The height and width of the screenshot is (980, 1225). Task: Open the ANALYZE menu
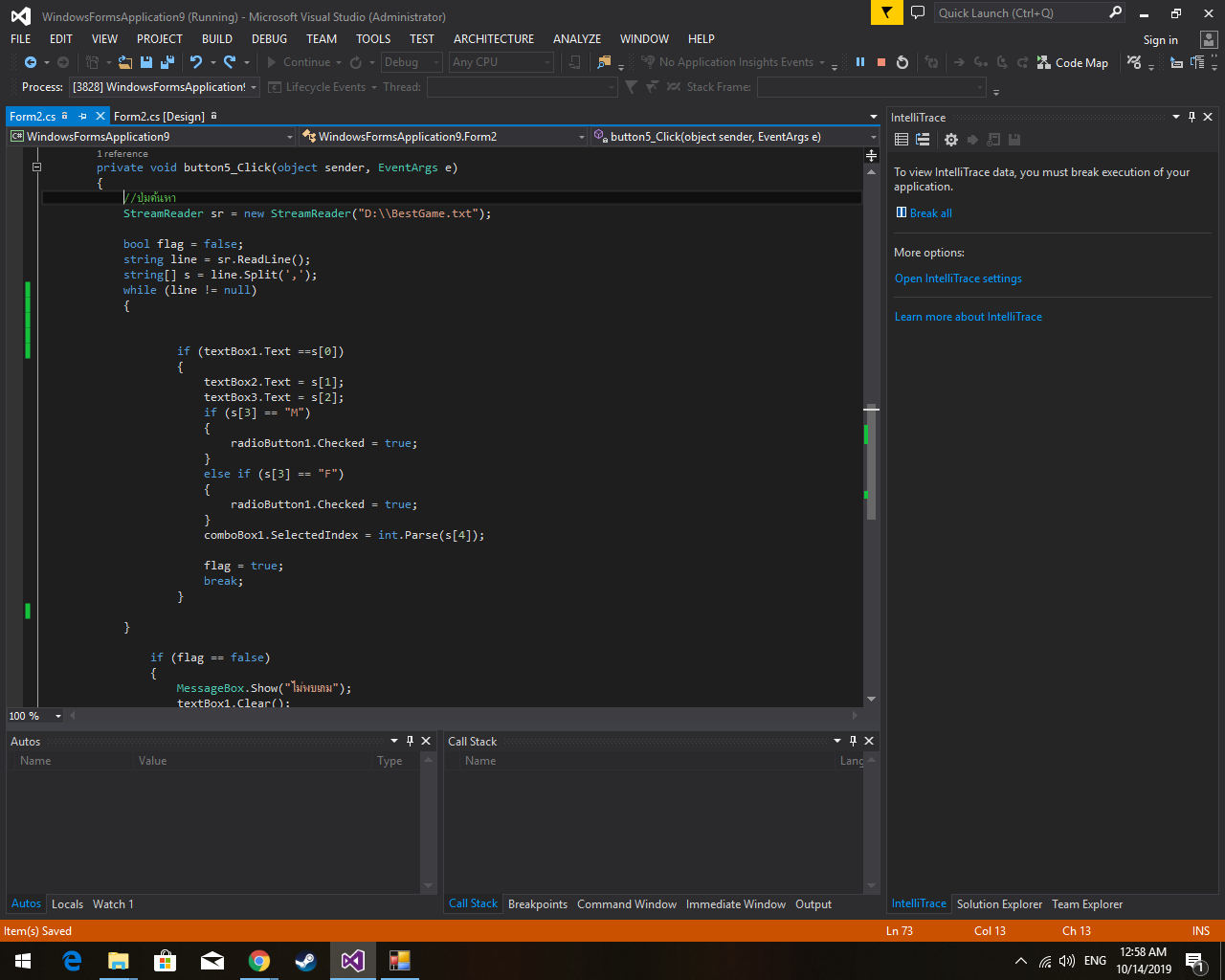pyautogui.click(x=577, y=39)
